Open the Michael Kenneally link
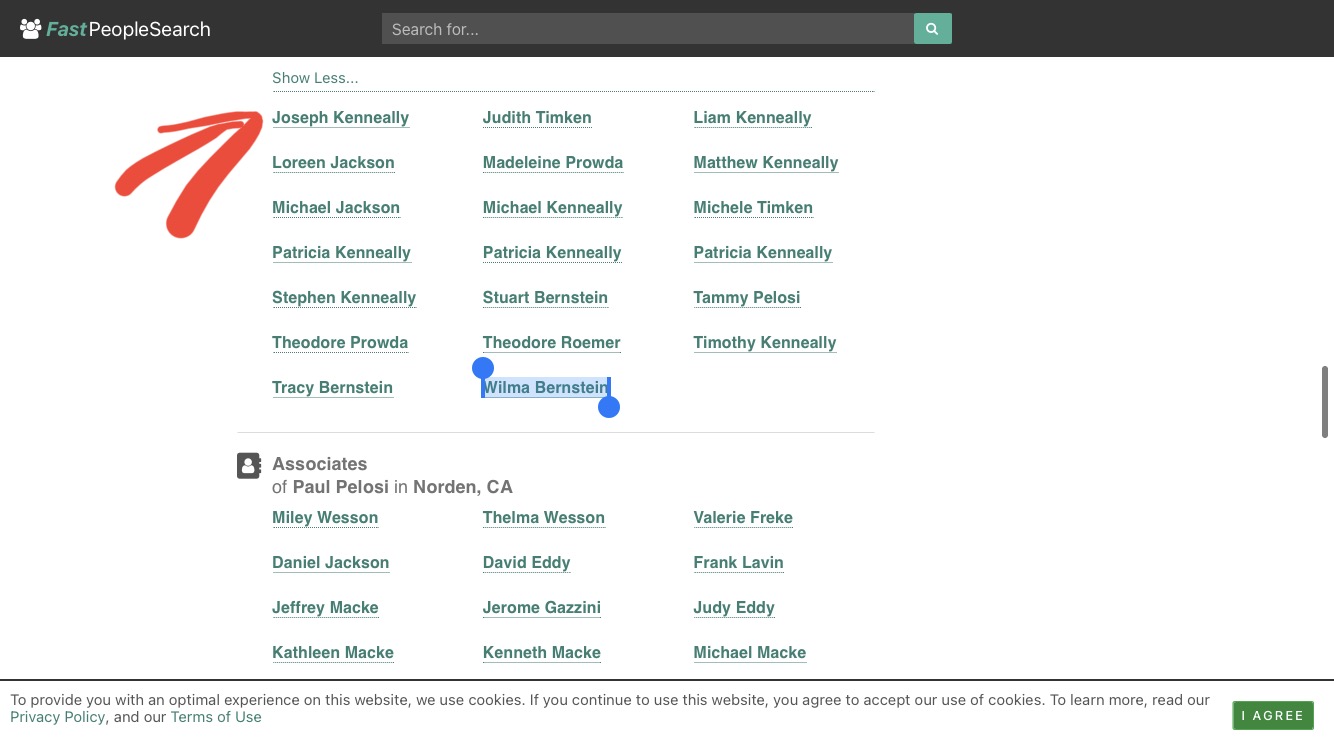Screen dimensions: 1334x750 click(553, 208)
